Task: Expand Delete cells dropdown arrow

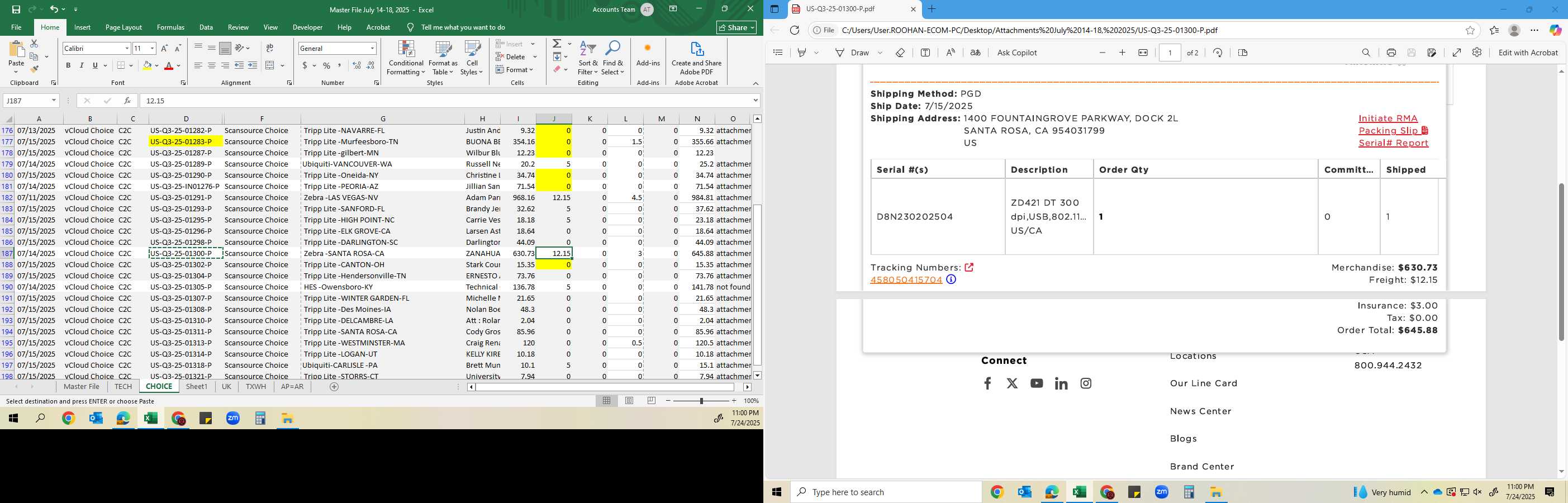Action: coord(535,56)
